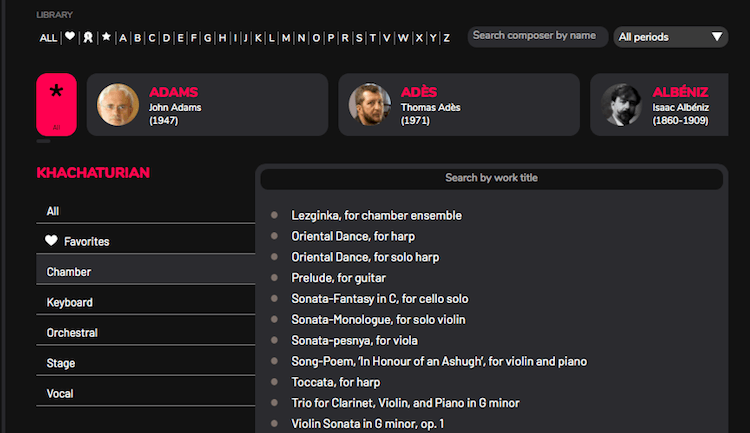
Task: Select bullet next to Toccata, for harp
Action: (274, 382)
